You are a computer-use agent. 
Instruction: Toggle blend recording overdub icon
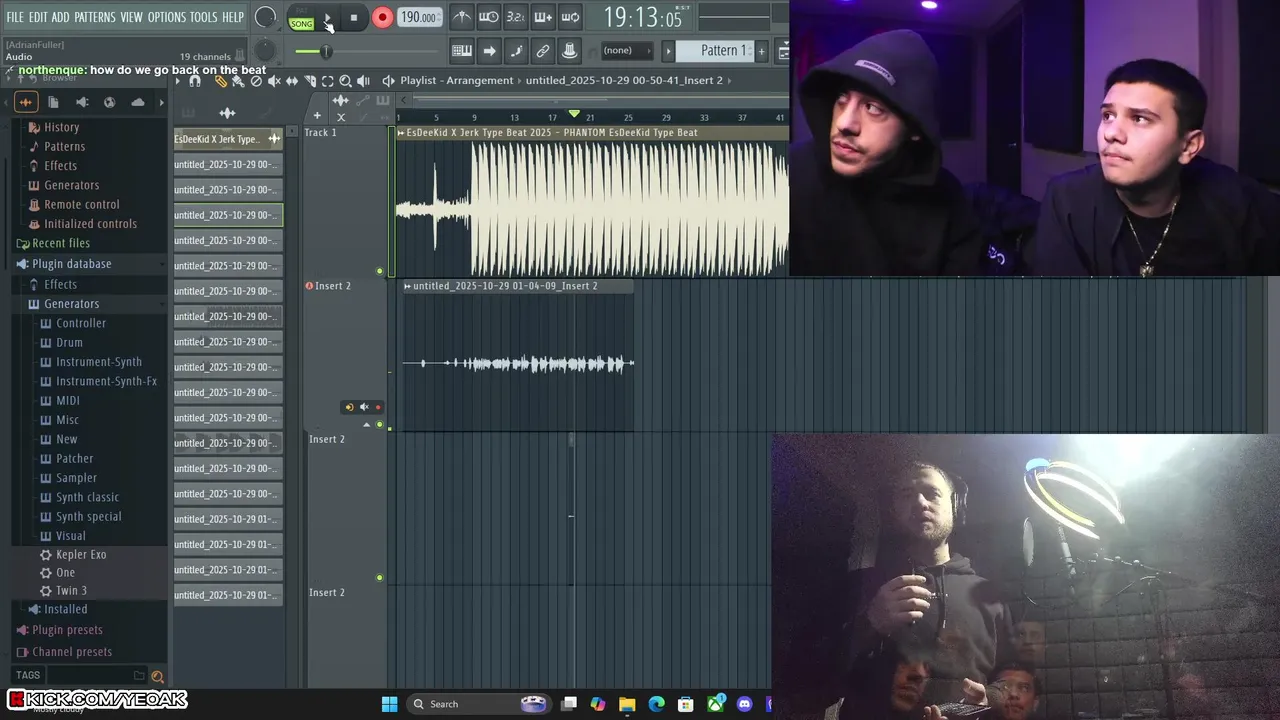coord(543,17)
